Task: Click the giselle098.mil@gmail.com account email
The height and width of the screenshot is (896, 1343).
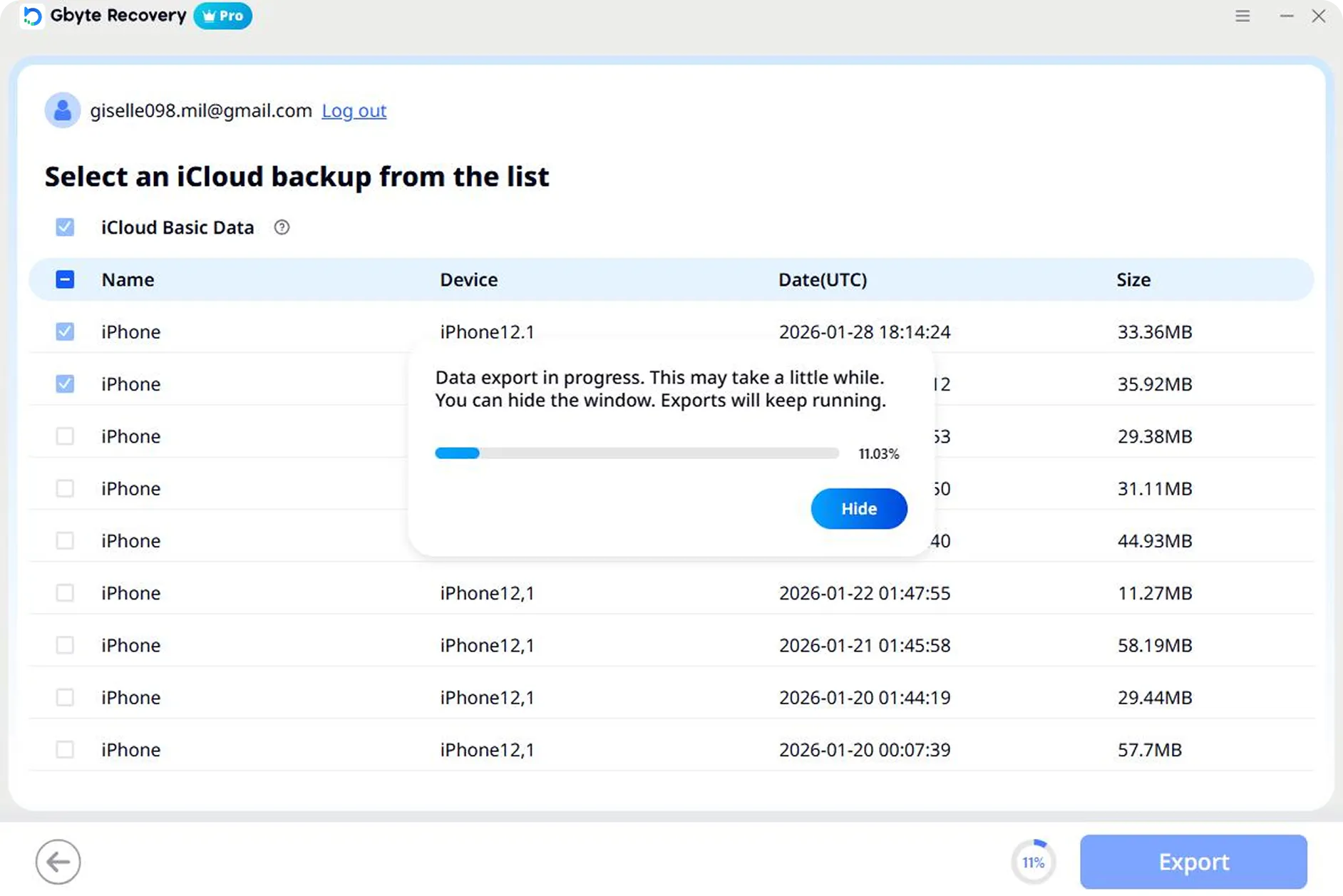Action: (201, 110)
